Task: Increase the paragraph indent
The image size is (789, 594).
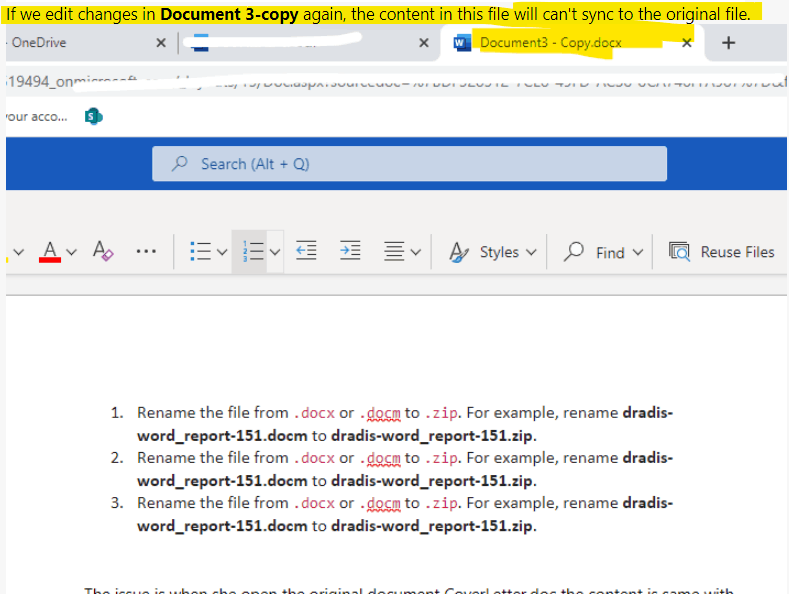Action: click(x=350, y=250)
